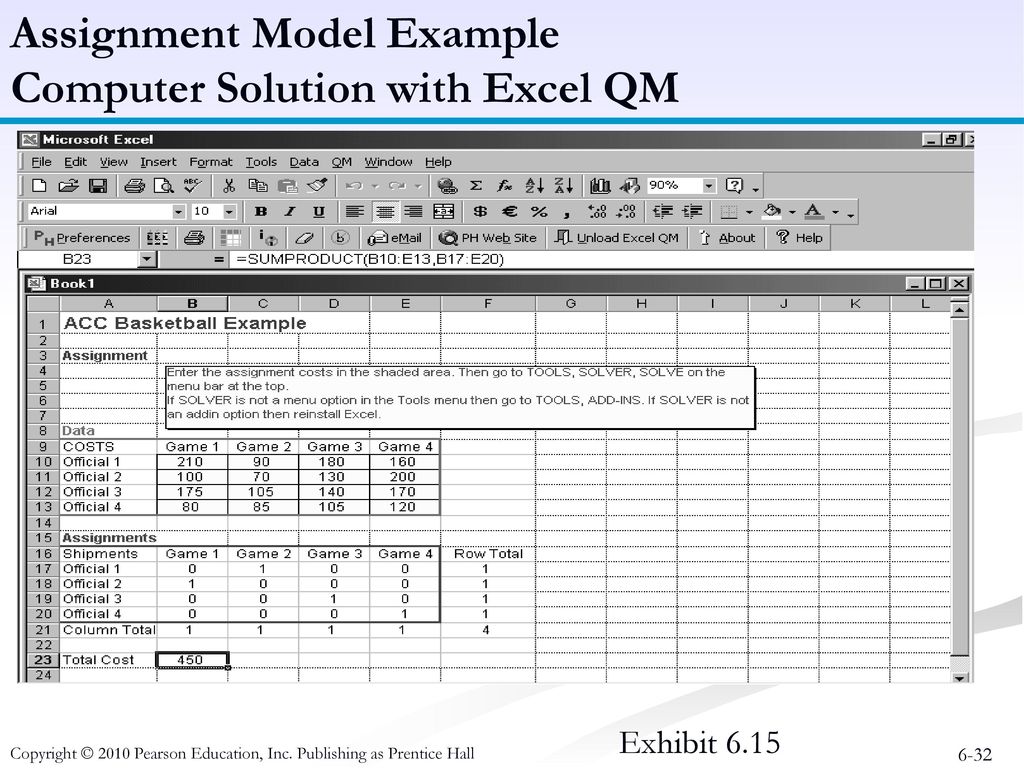Screen dimensions: 1024x768
Task: Expand the Fill Color dropdown arrow
Action: coord(792,212)
